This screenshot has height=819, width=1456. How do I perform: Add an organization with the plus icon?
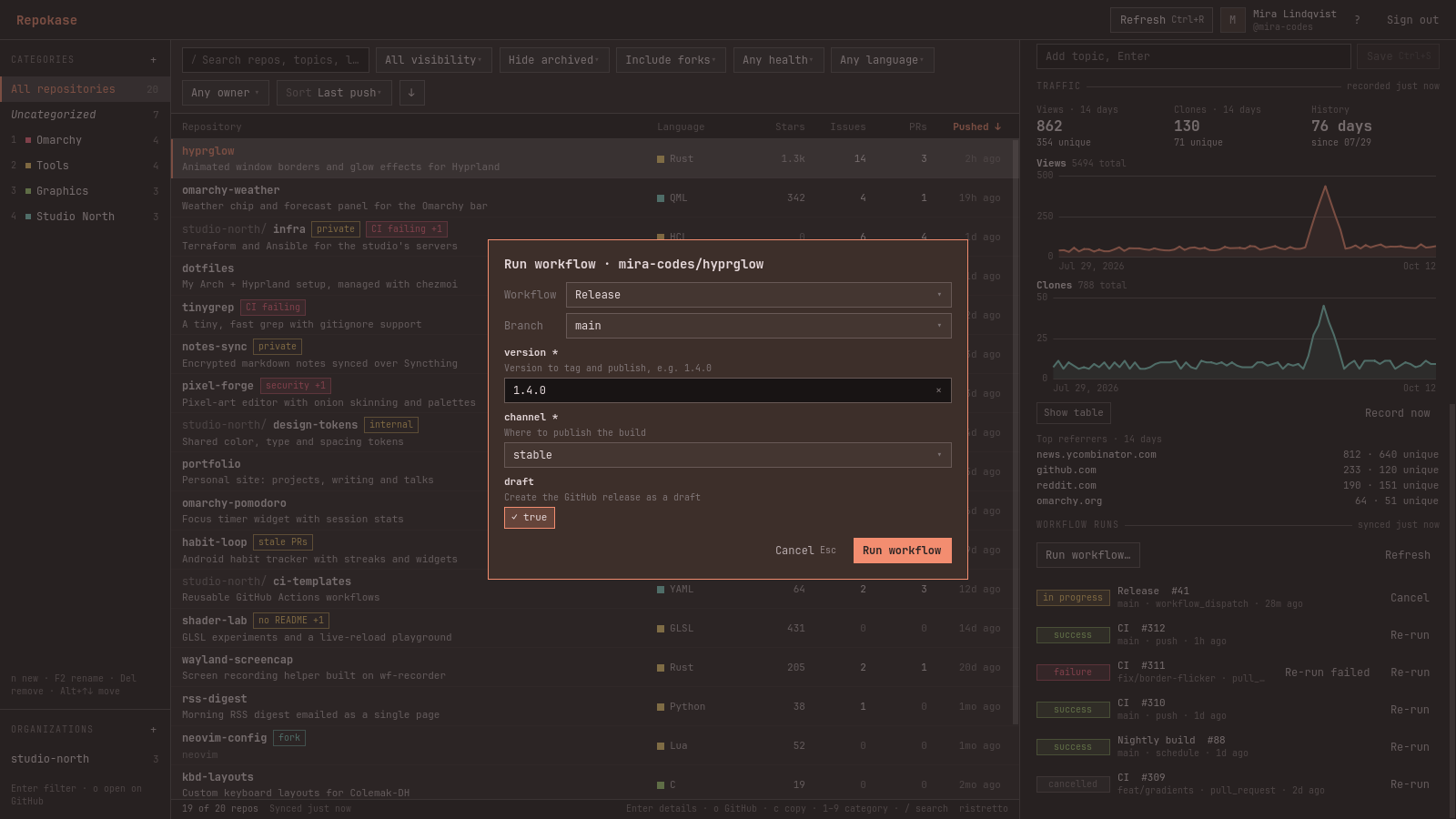pos(153,730)
